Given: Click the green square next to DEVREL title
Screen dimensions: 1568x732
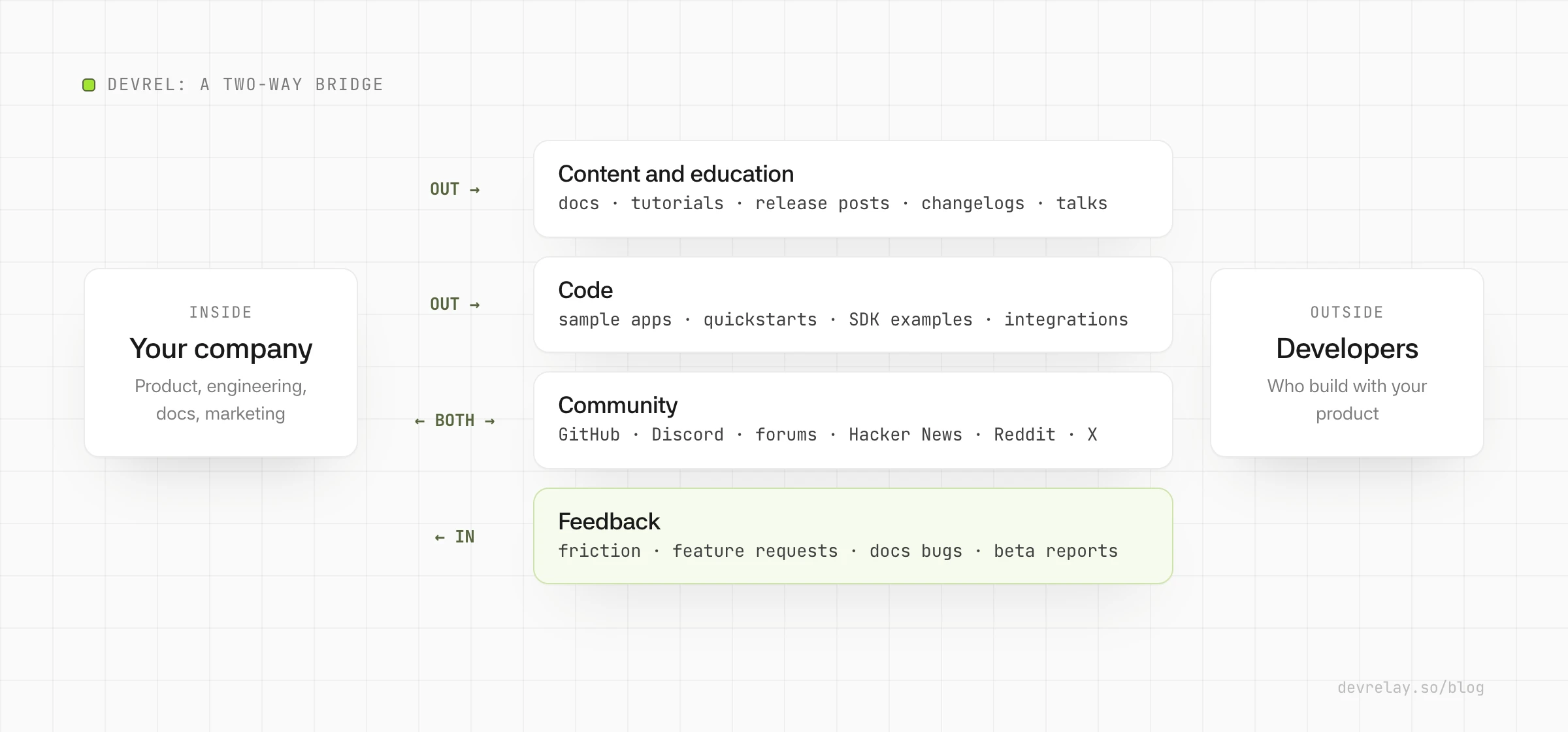Looking at the screenshot, I should (x=89, y=85).
